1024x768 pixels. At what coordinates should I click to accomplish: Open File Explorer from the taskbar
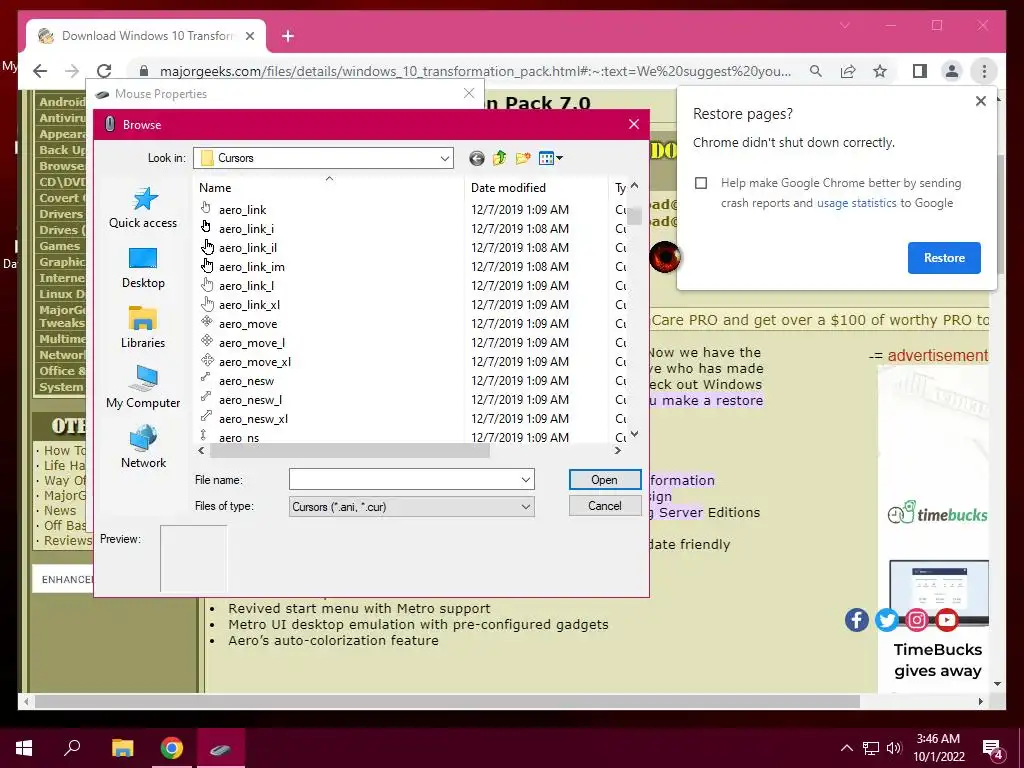click(122, 748)
